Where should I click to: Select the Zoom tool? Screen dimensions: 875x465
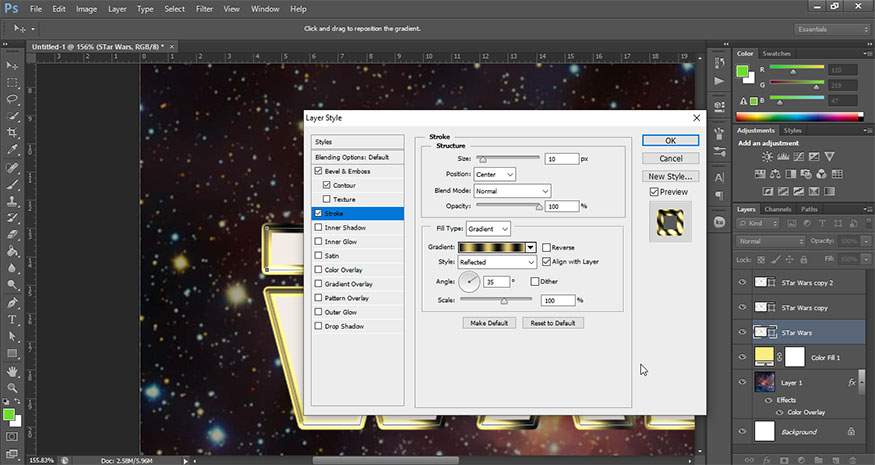[12, 387]
